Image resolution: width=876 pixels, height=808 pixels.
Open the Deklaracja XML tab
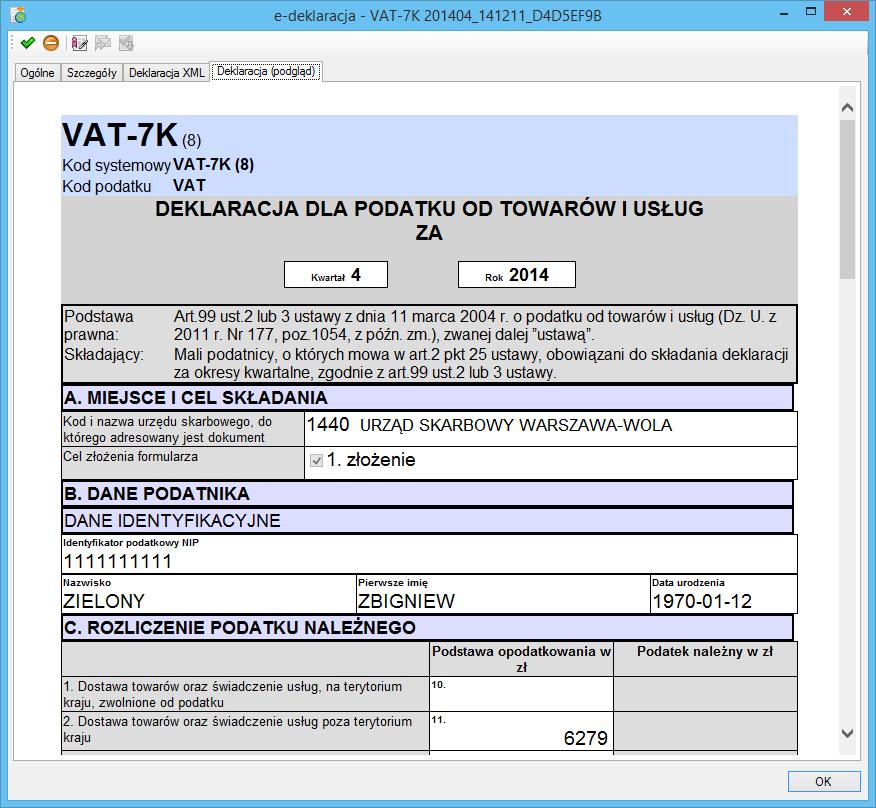pyautogui.click(x=166, y=73)
